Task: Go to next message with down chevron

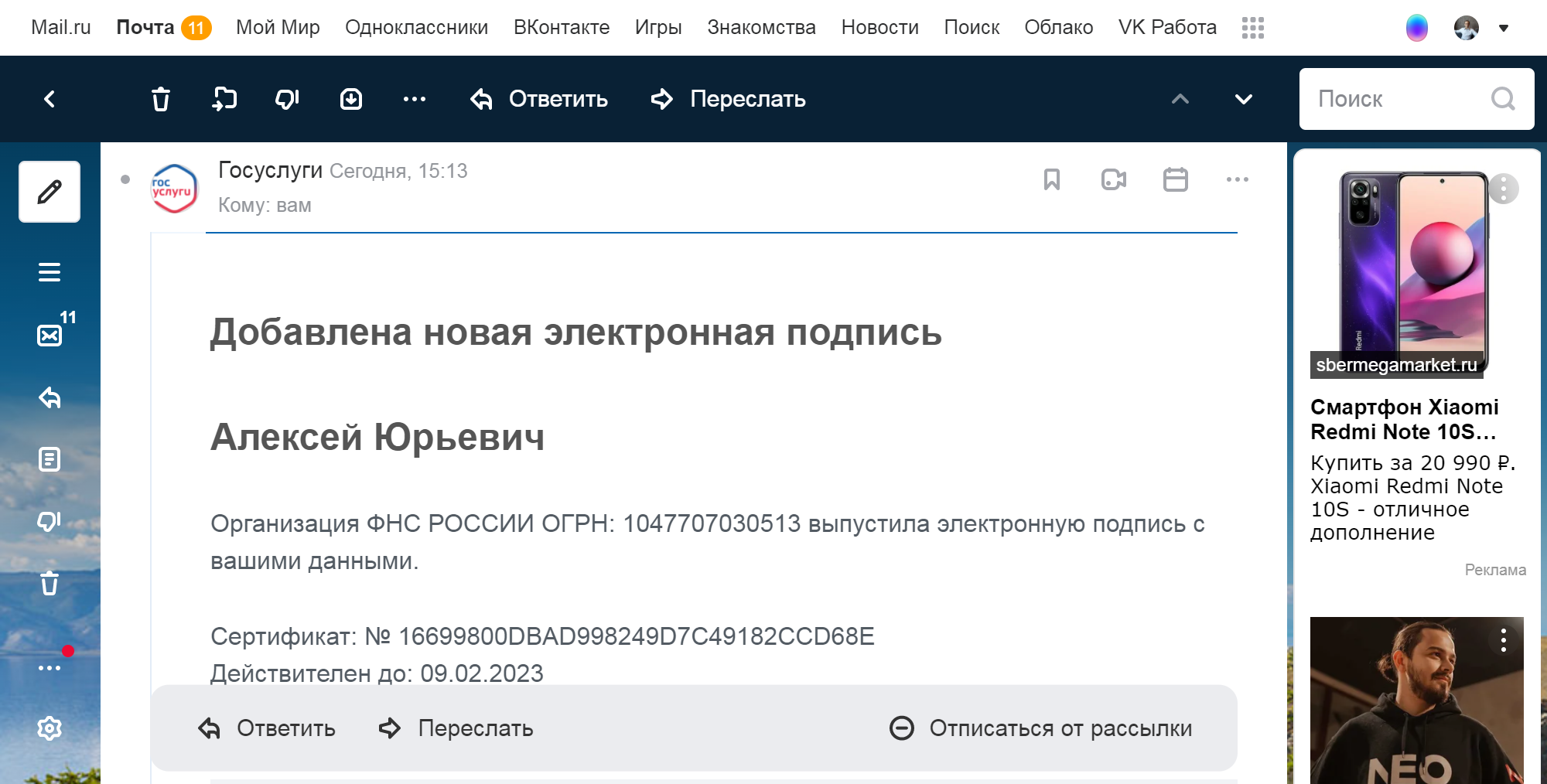Action: tap(1244, 99)
